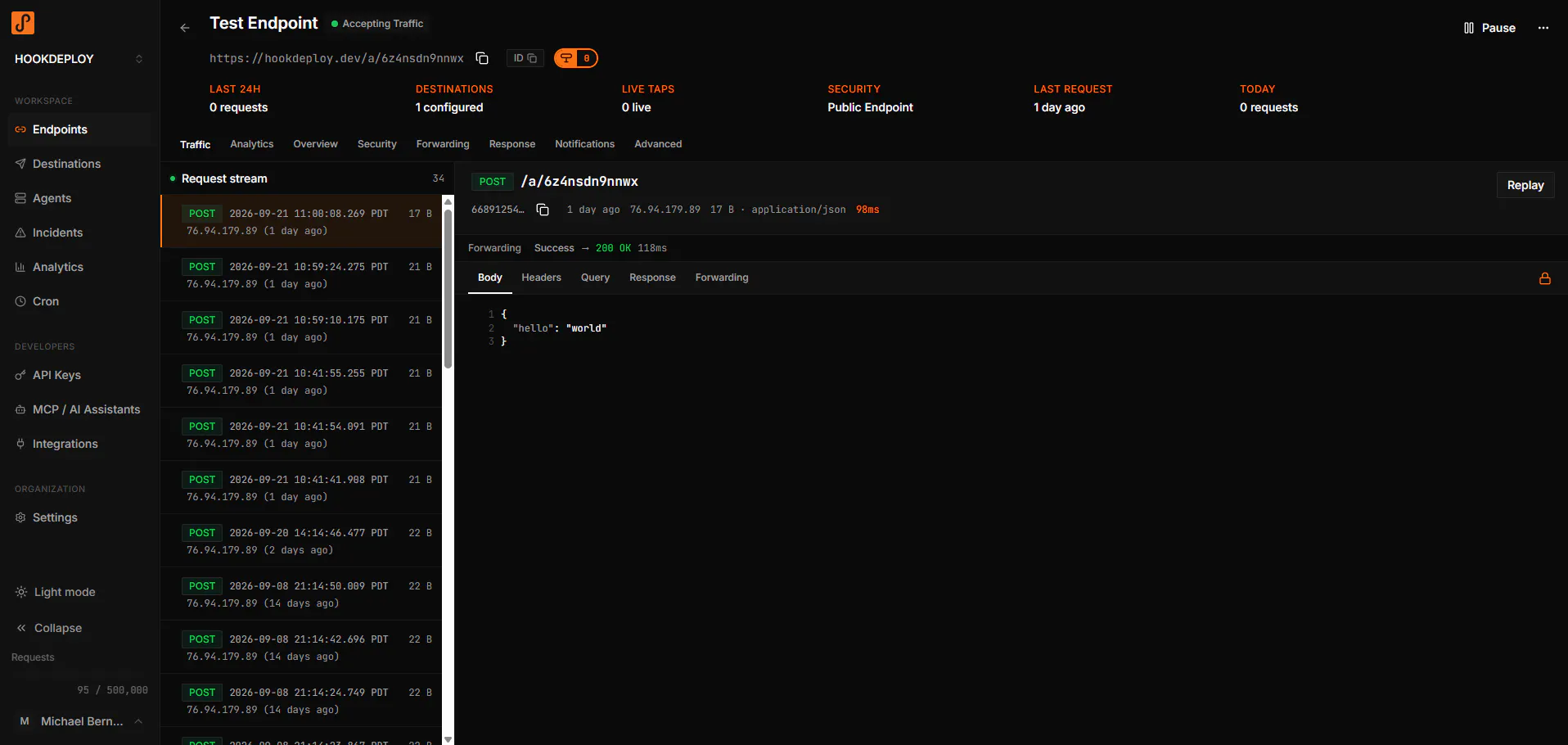Click the 200 OK forwarding status
Screen dimensions: 1568x745
click(x=613, y=248)
